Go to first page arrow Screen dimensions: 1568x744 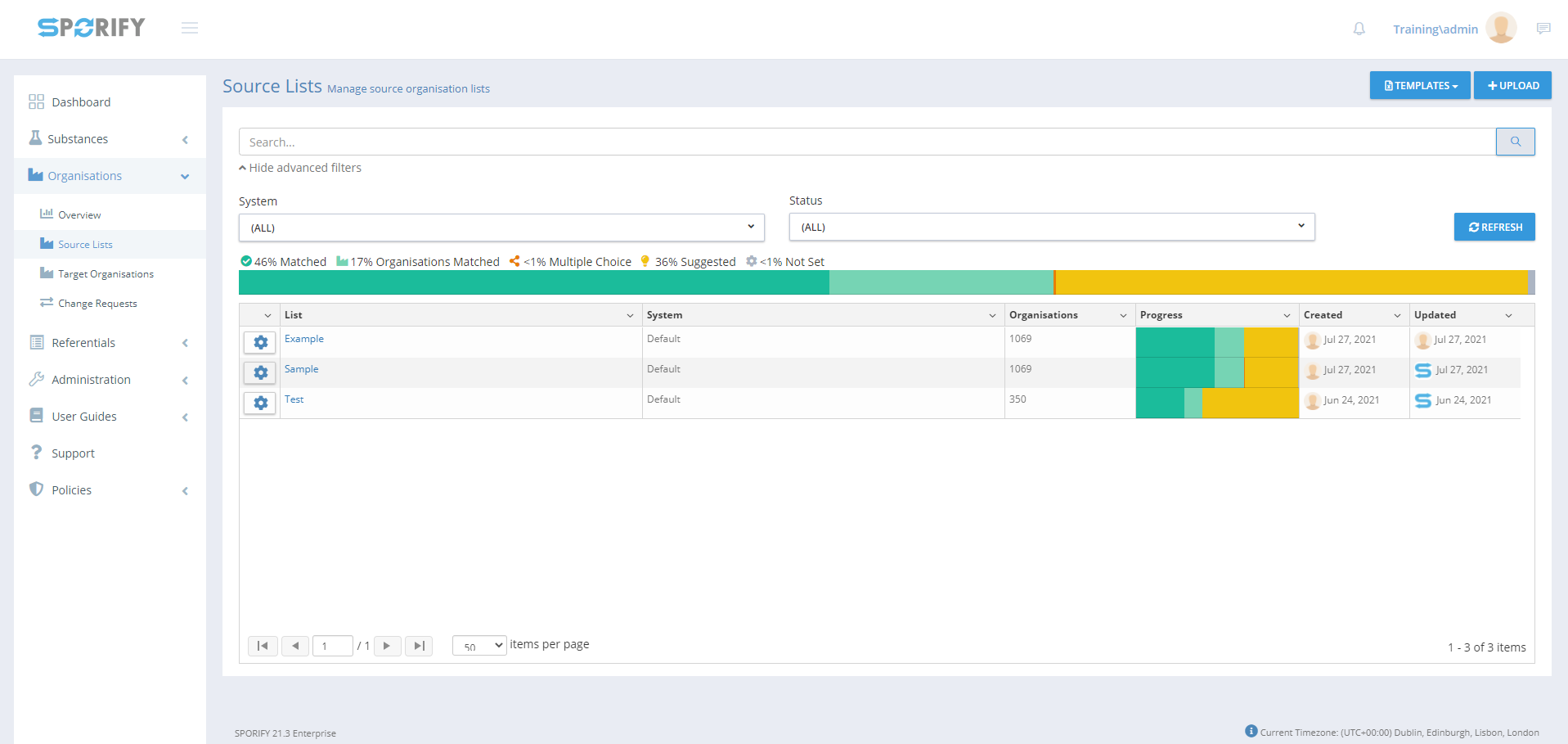[263, 646]
